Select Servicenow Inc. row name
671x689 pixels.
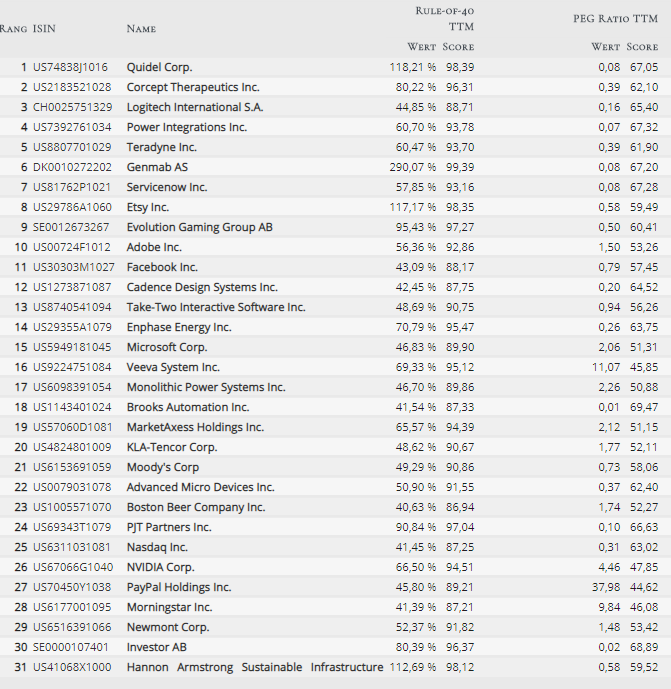[167, 187]
